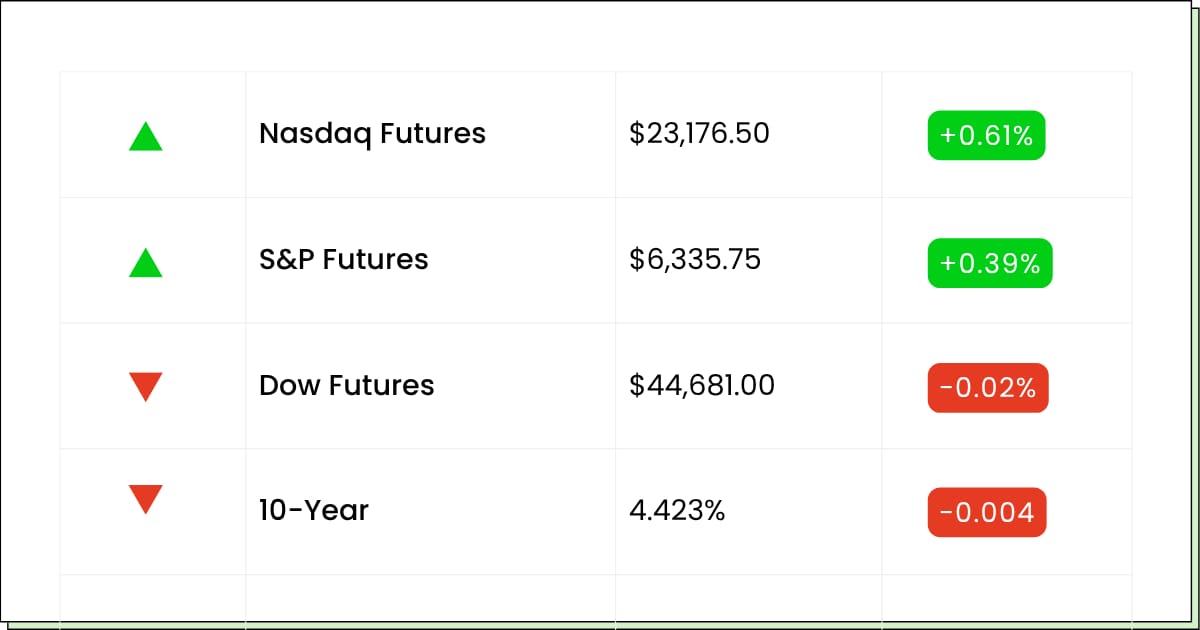
Task: Click the red down arrow beside 10-Year
Action: (146, 499)
